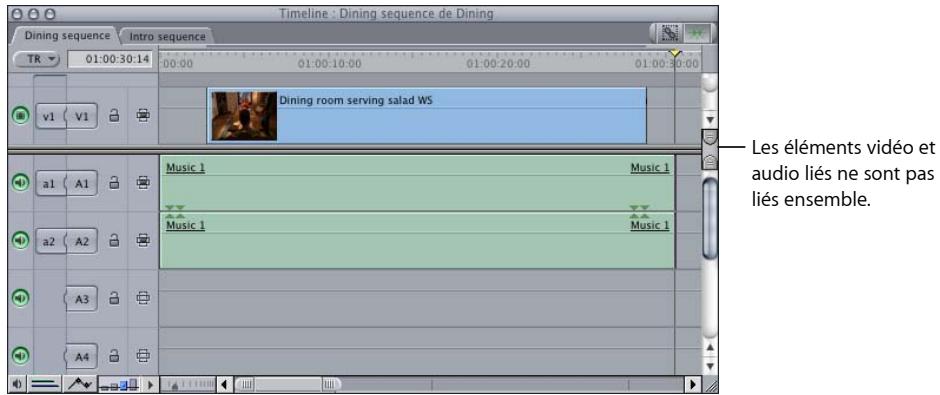Click the v1 source control

(49, 117)
